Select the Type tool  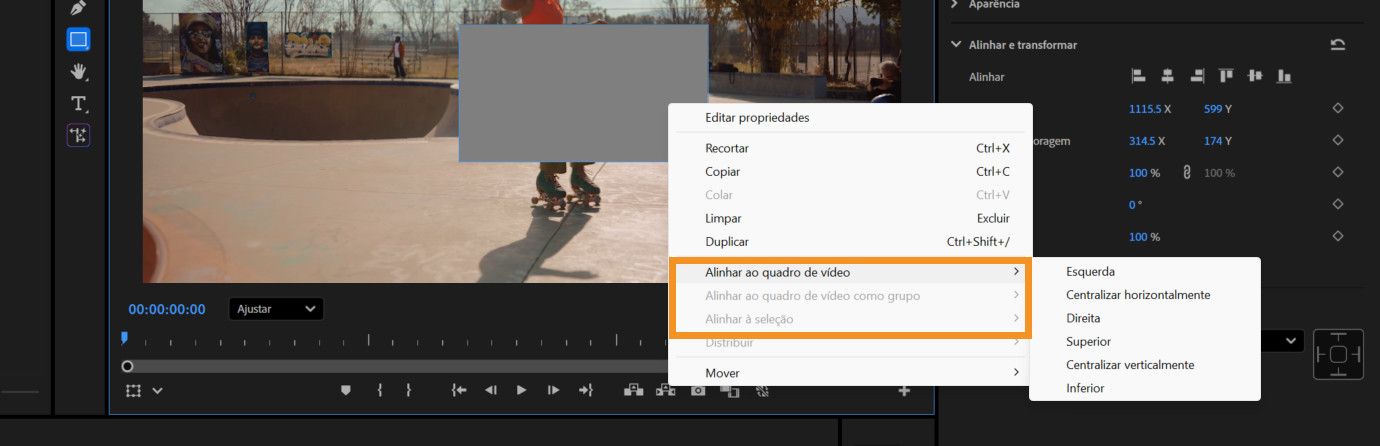[78, 104]
